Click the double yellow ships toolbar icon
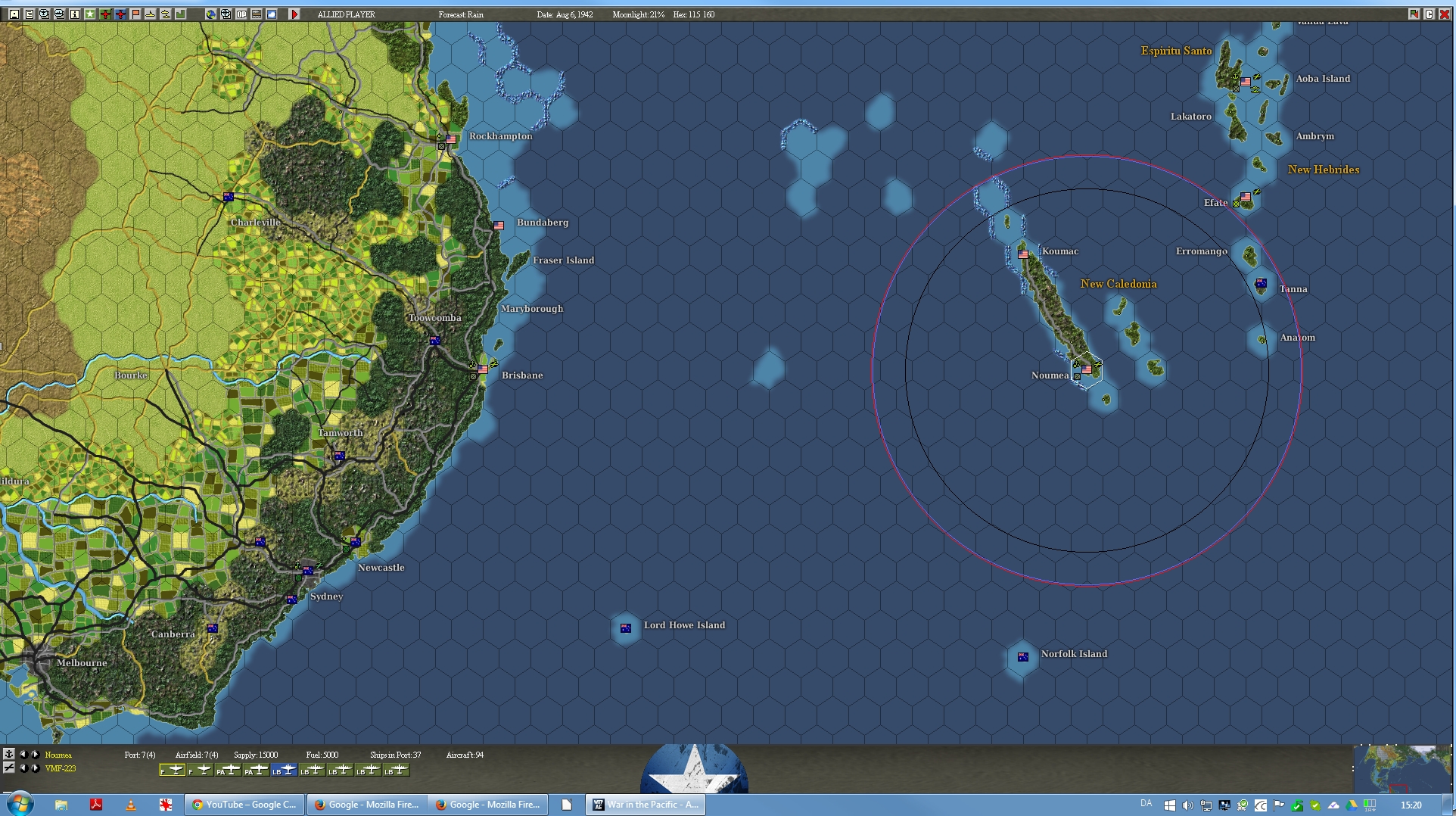The width and height of the screenshot is (1456, 816). [166, 14]
